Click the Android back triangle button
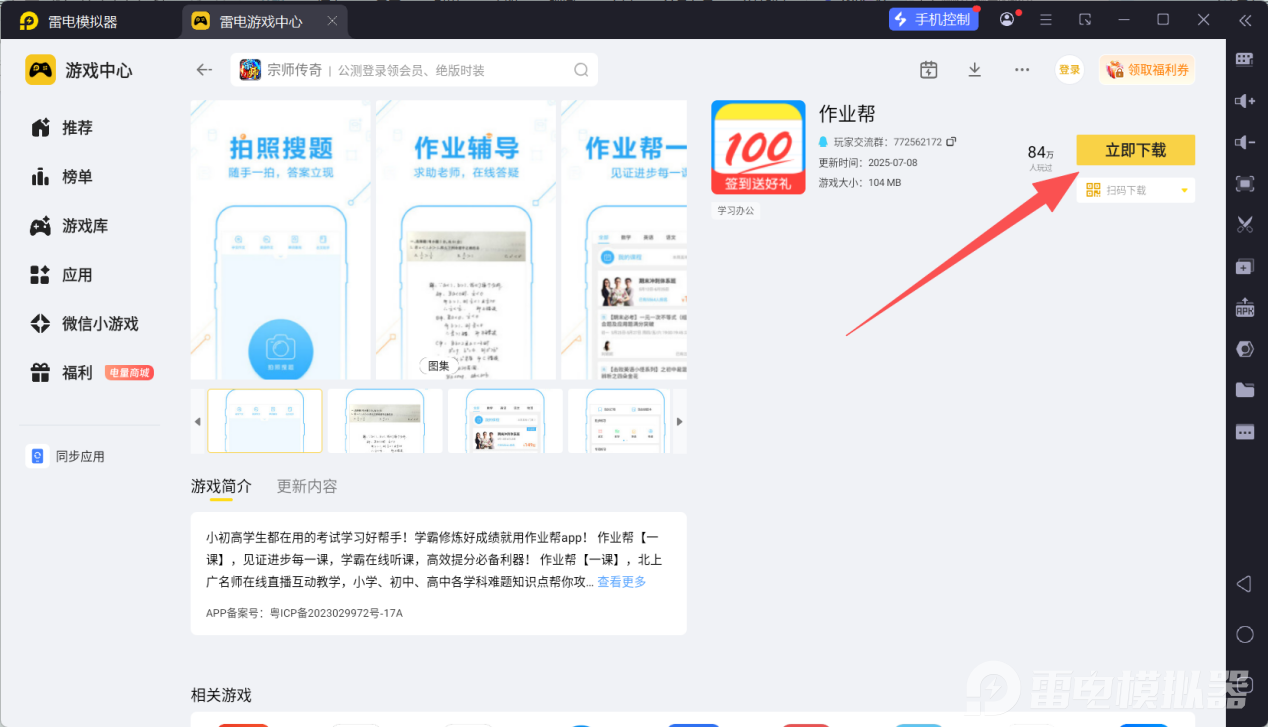This screenshot has width=1268, height=727. (x=1244, y=584)
